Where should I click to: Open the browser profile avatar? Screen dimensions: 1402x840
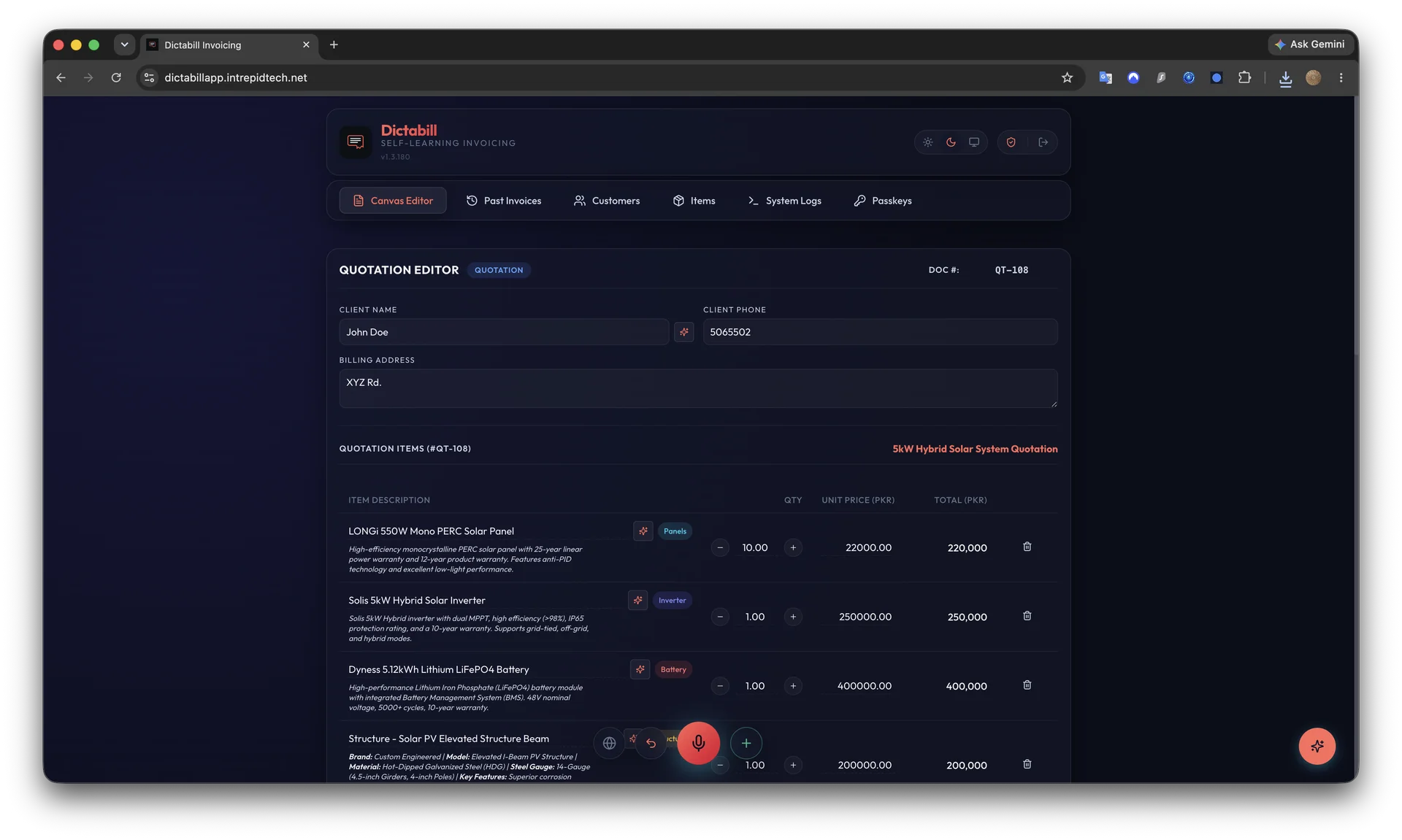tap(1313, 77)
